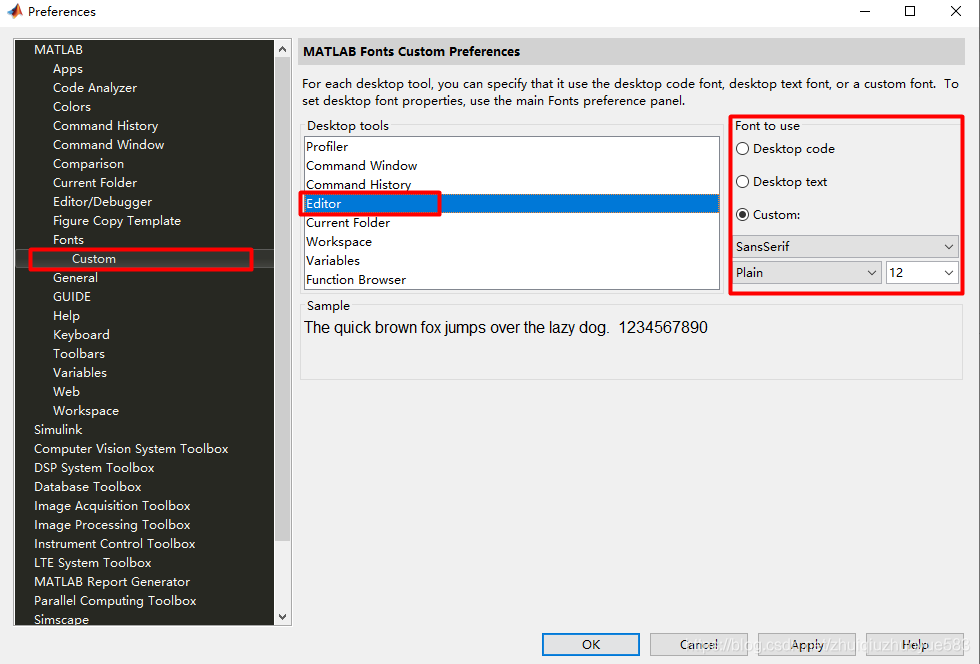Open Colors preferences in the tree
The height and width of the screenshot is (664, 980).
pos(72,107)
